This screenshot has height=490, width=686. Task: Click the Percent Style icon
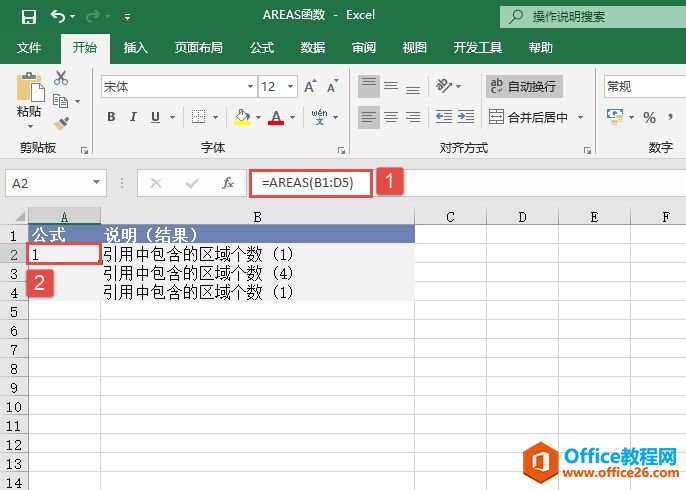coord(649,117)
